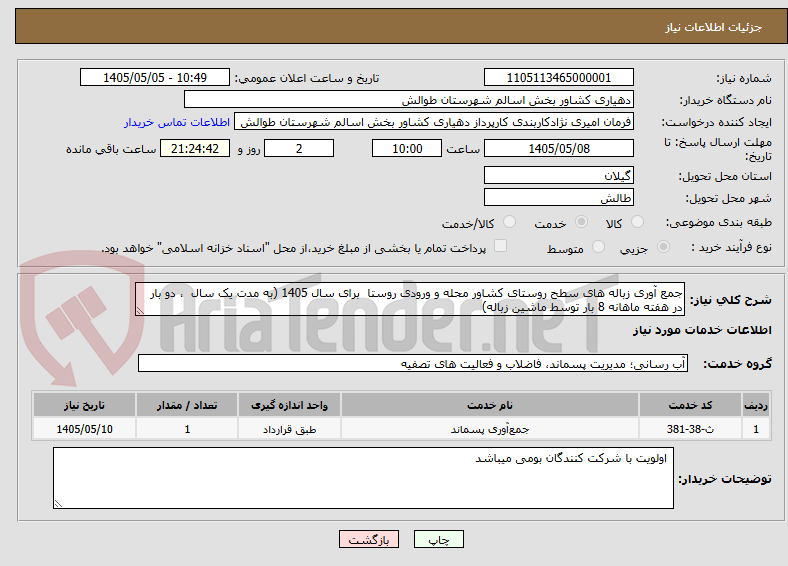The height and width of the screenshot is (566, 788).
Task: Select the جزیی purchase type radio
Action: (x=663, y=247)
